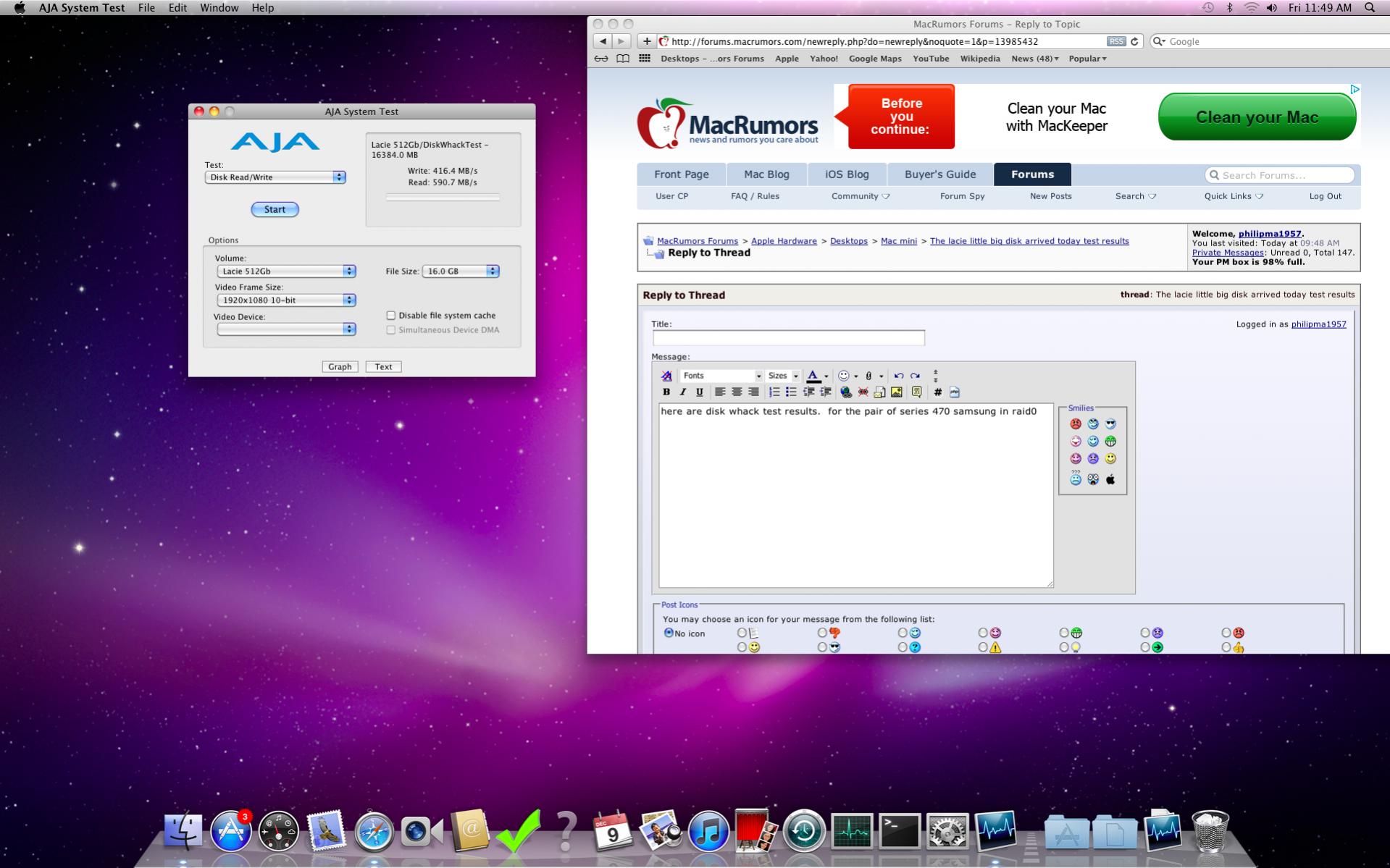Image resolution: width=1390 pixels, height=868 pixels.
Task: Apply italic formatting in the message editor
Action: click(x=682, y=392)
